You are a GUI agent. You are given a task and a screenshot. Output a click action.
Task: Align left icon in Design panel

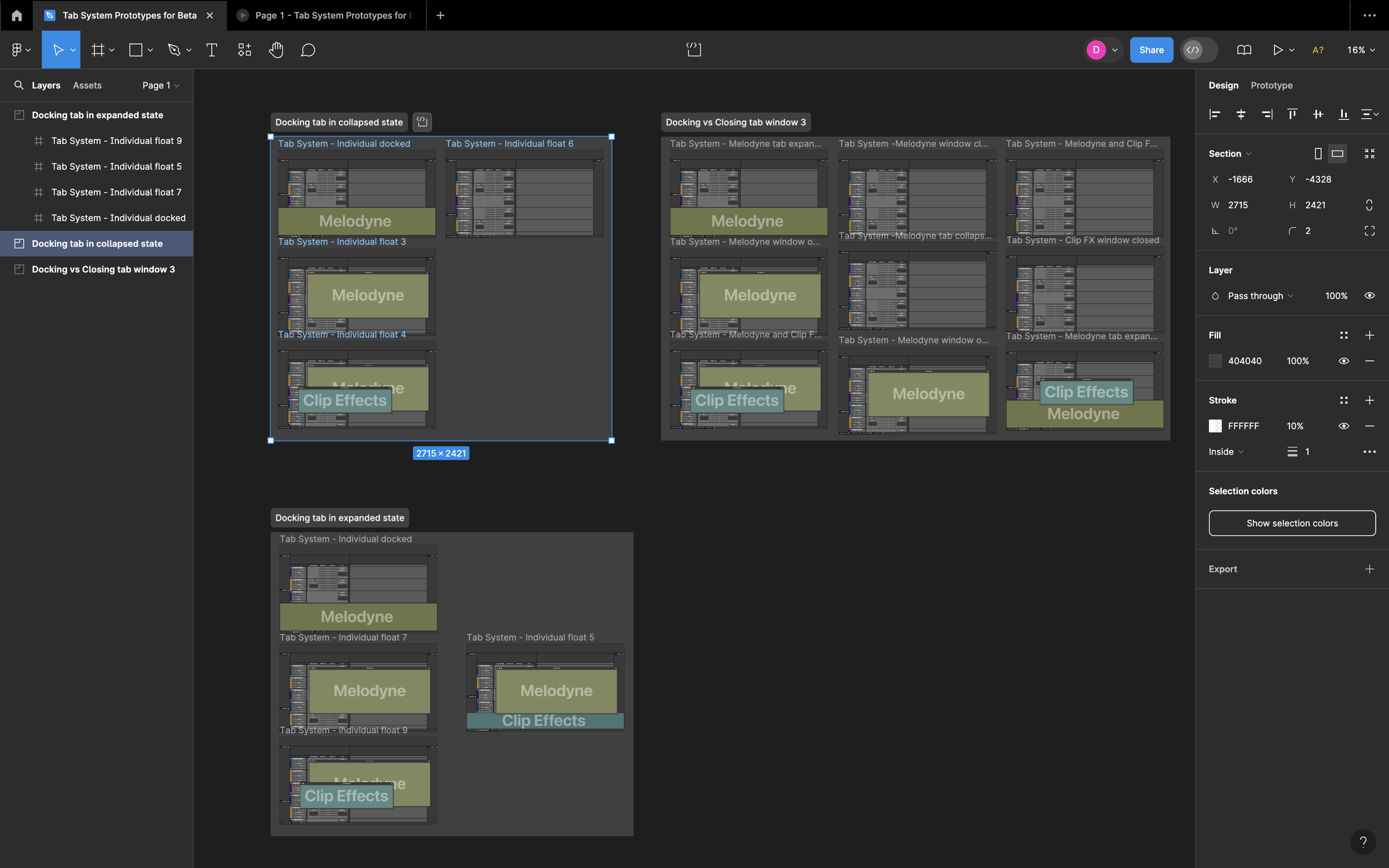(1215, 114)
